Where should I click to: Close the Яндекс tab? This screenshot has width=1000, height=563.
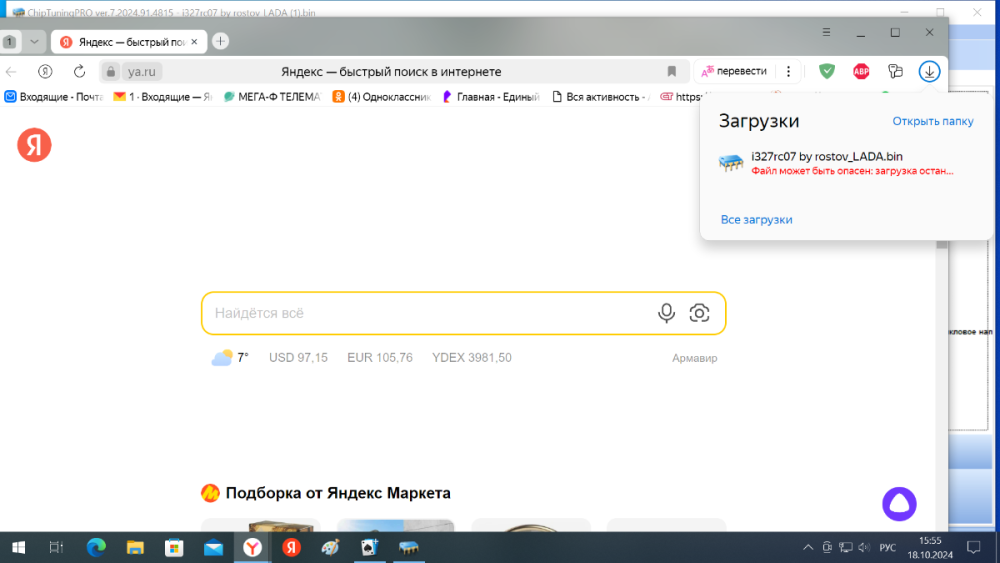point(195,42)
